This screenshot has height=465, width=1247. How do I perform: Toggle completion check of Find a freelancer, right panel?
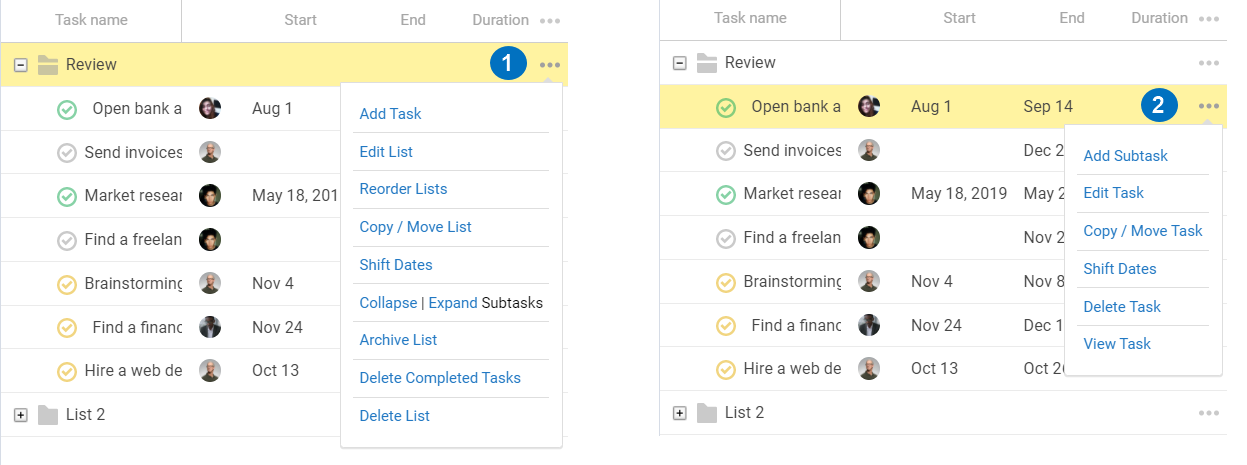tap(726, 239)
